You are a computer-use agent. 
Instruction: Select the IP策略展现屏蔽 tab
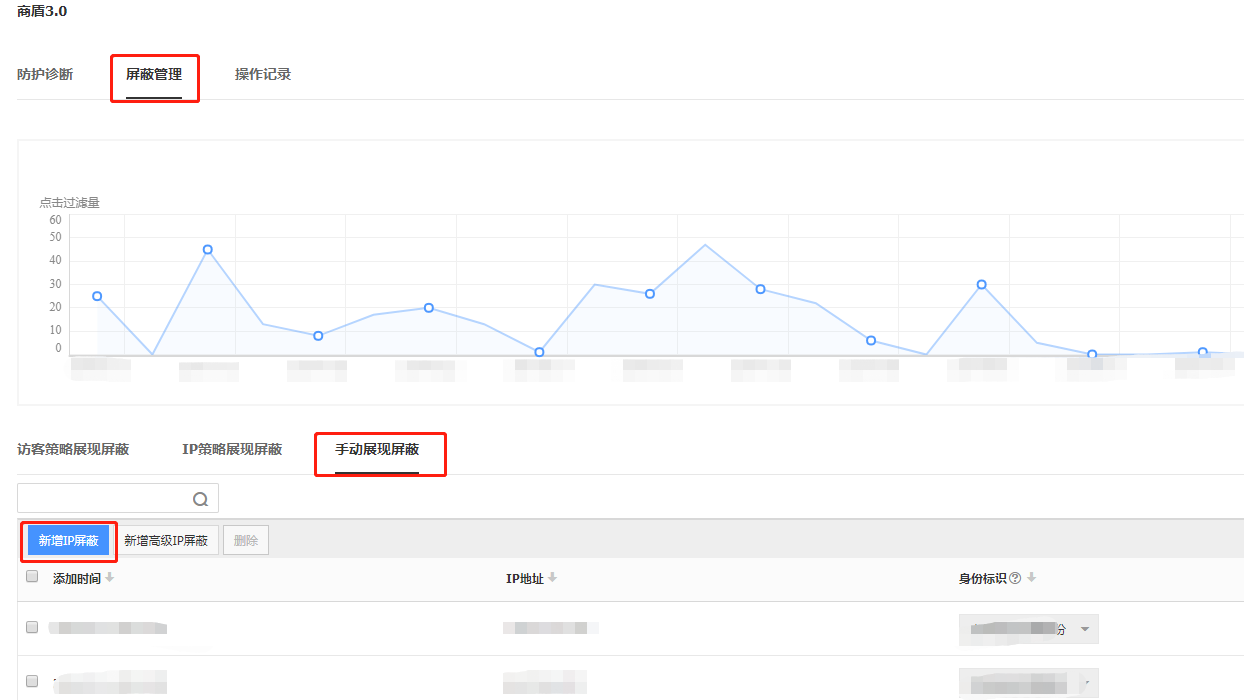pyautogui.click(x=232, y=450)
